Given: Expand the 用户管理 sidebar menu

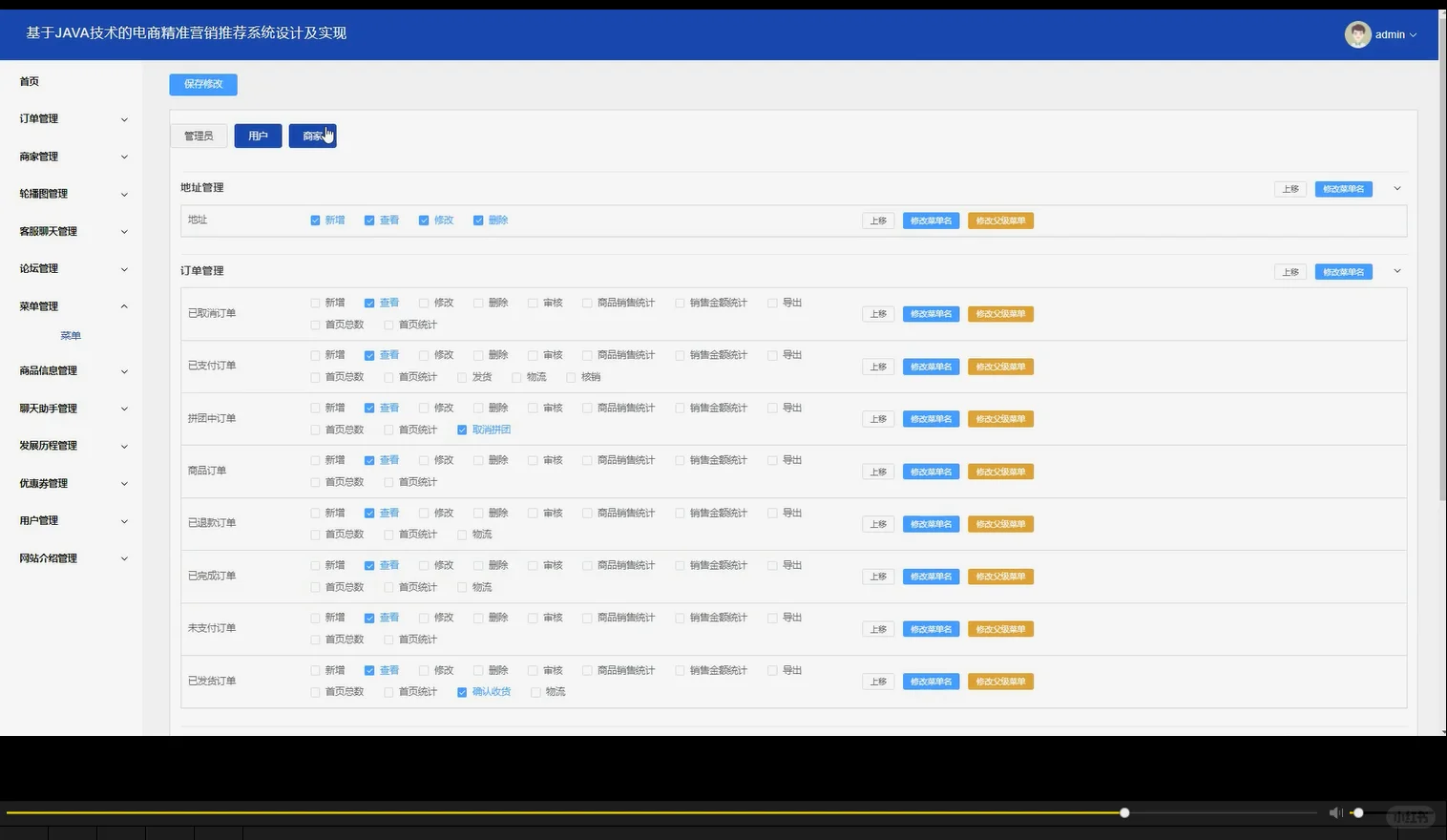Looking at the screenshot, I should click(72, 521).
